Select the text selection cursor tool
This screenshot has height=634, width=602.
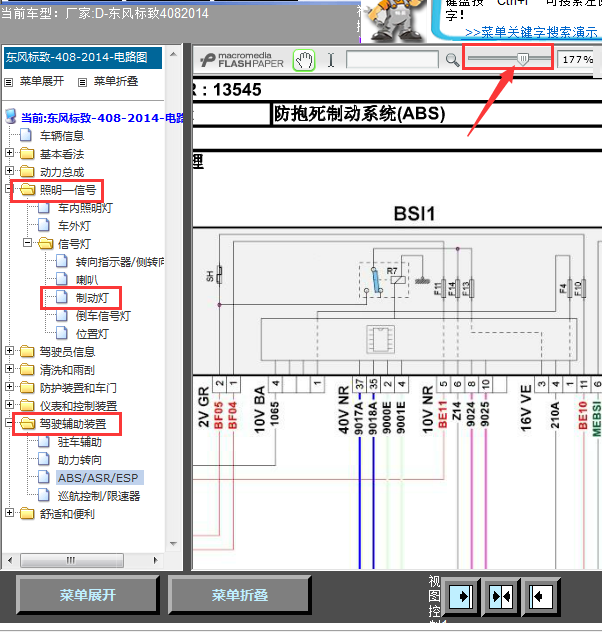pos(331,60)
